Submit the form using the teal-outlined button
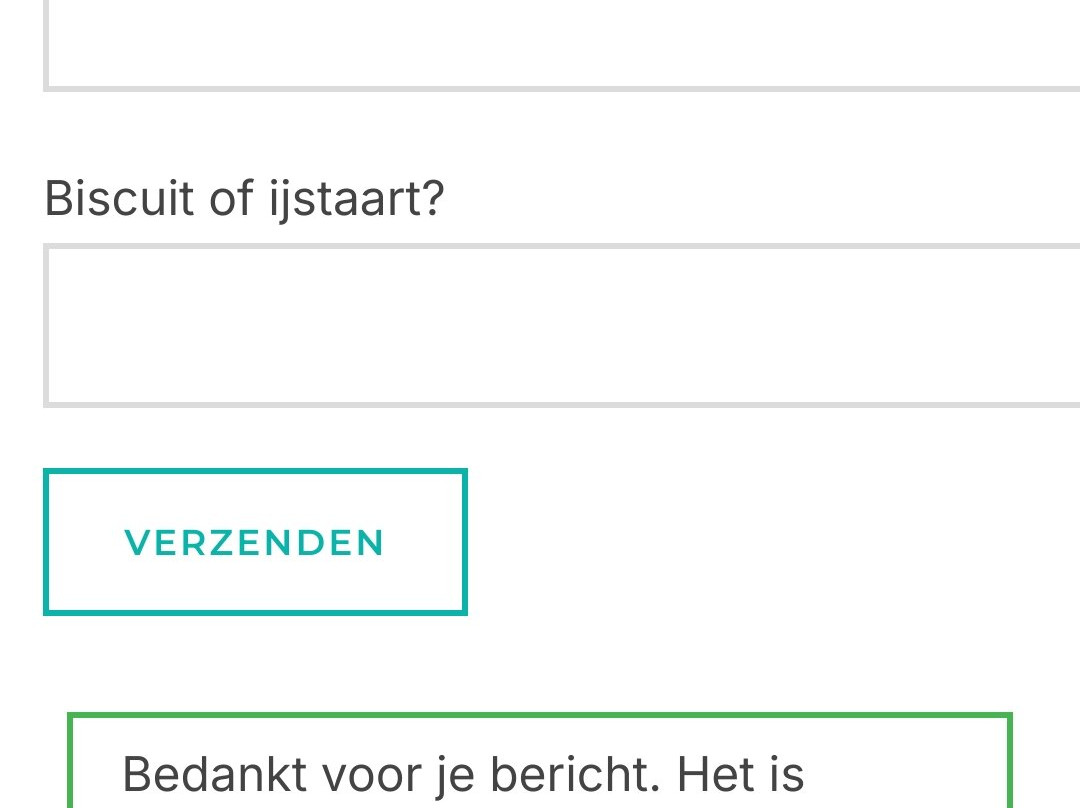Screen dimensions: 1080x808 (255, 542)
